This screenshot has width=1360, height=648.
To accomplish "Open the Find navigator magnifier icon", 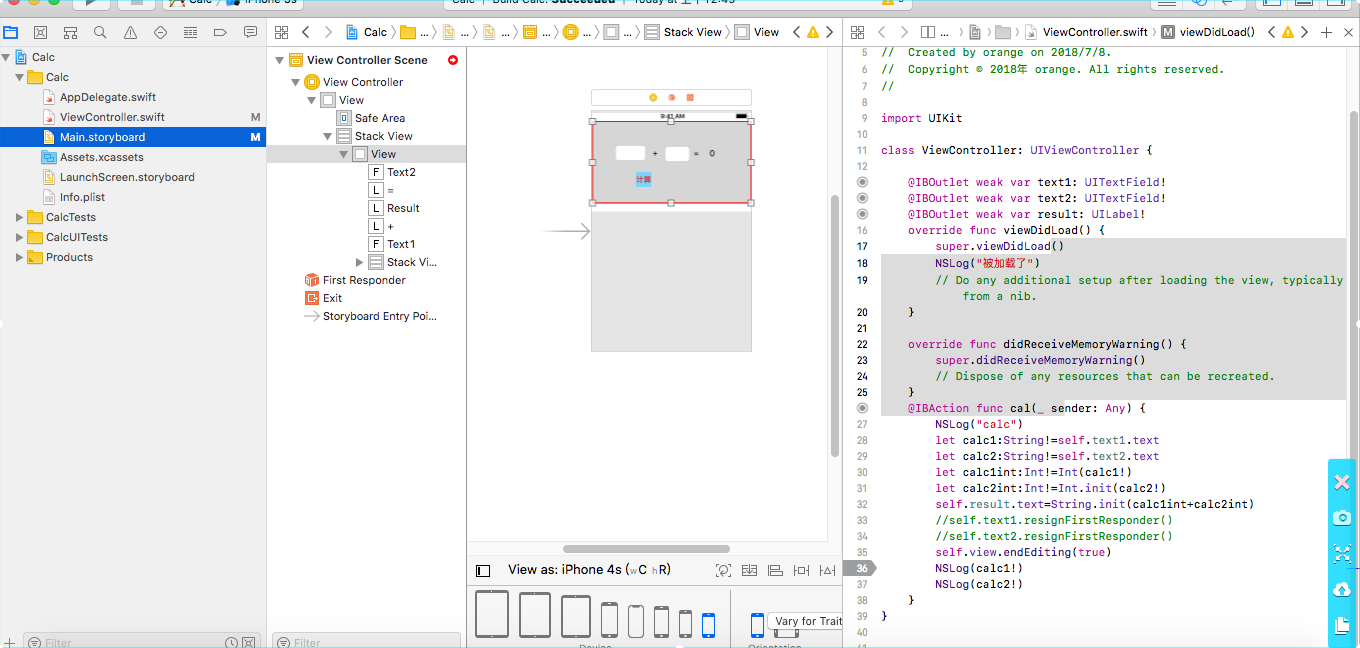I will click(100, 32).
